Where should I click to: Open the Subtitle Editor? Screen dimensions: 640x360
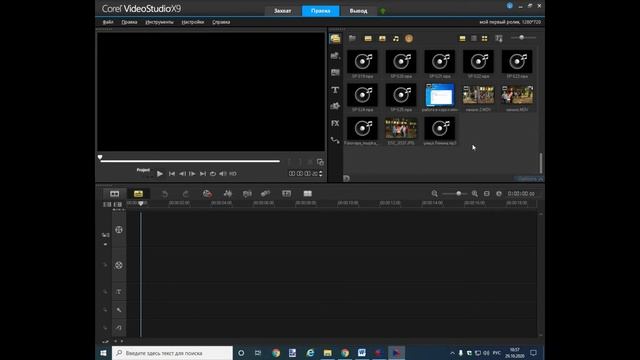point(287,193)
